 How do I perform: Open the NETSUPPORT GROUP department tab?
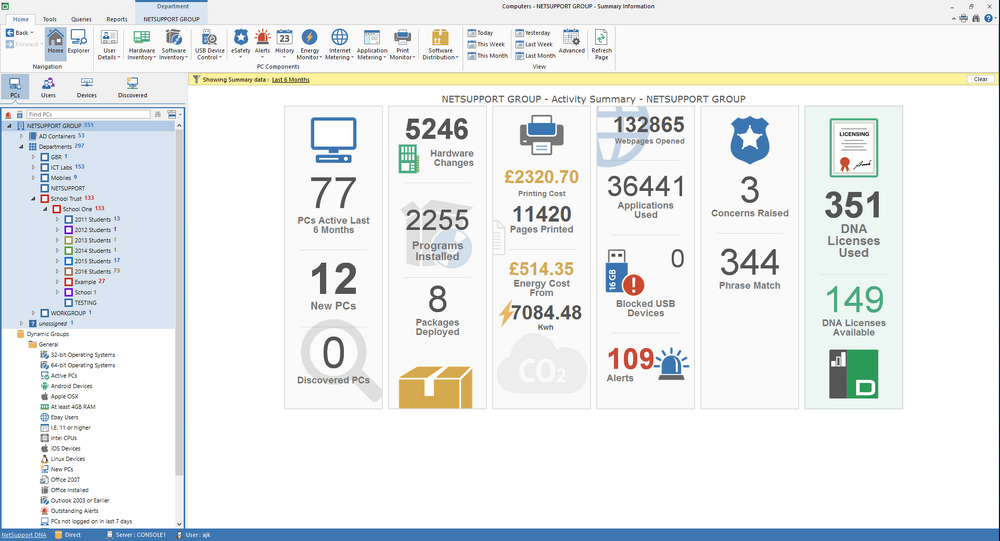tap(171, 19)
